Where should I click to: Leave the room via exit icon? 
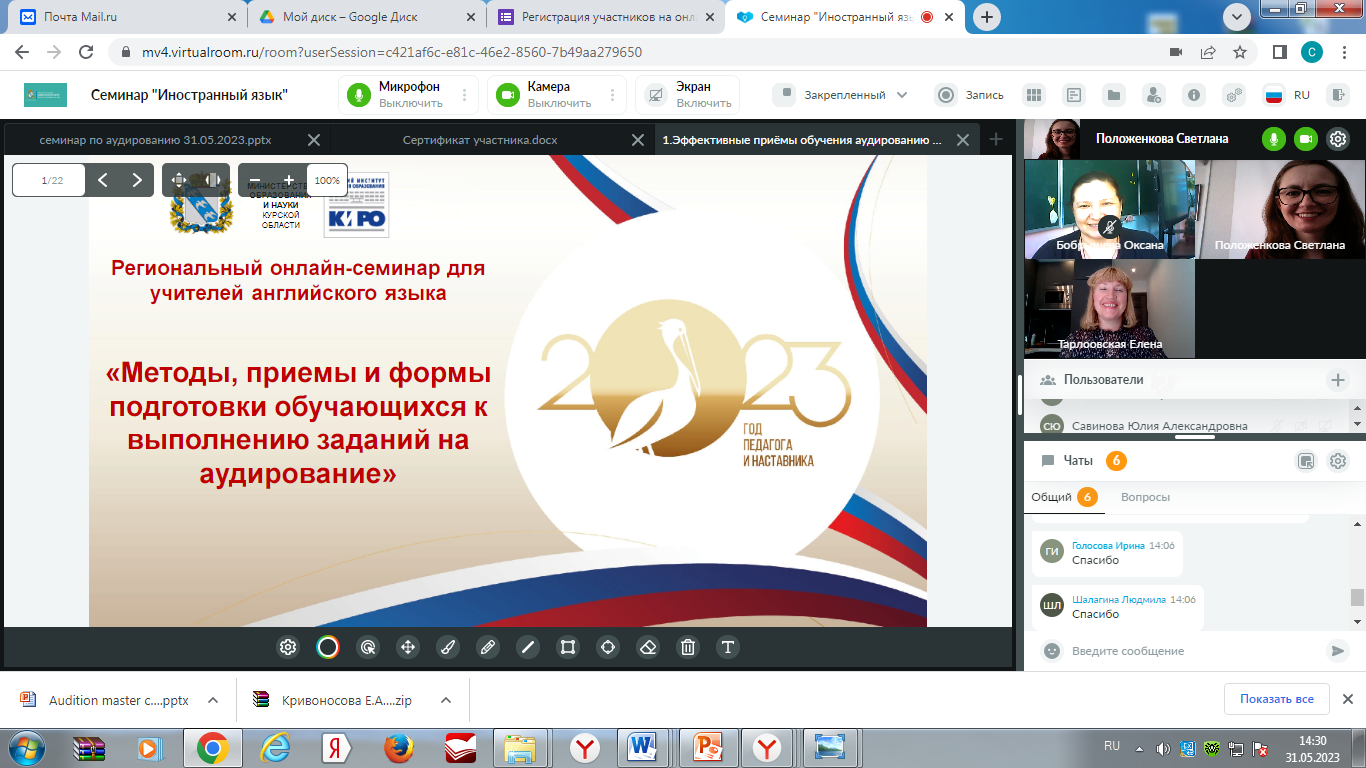[1337, 95]
